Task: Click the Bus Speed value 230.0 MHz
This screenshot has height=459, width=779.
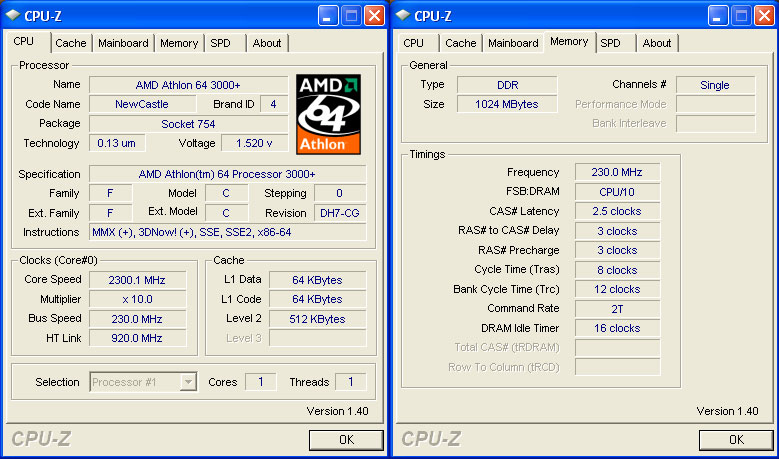Action: tap(138, 319)
